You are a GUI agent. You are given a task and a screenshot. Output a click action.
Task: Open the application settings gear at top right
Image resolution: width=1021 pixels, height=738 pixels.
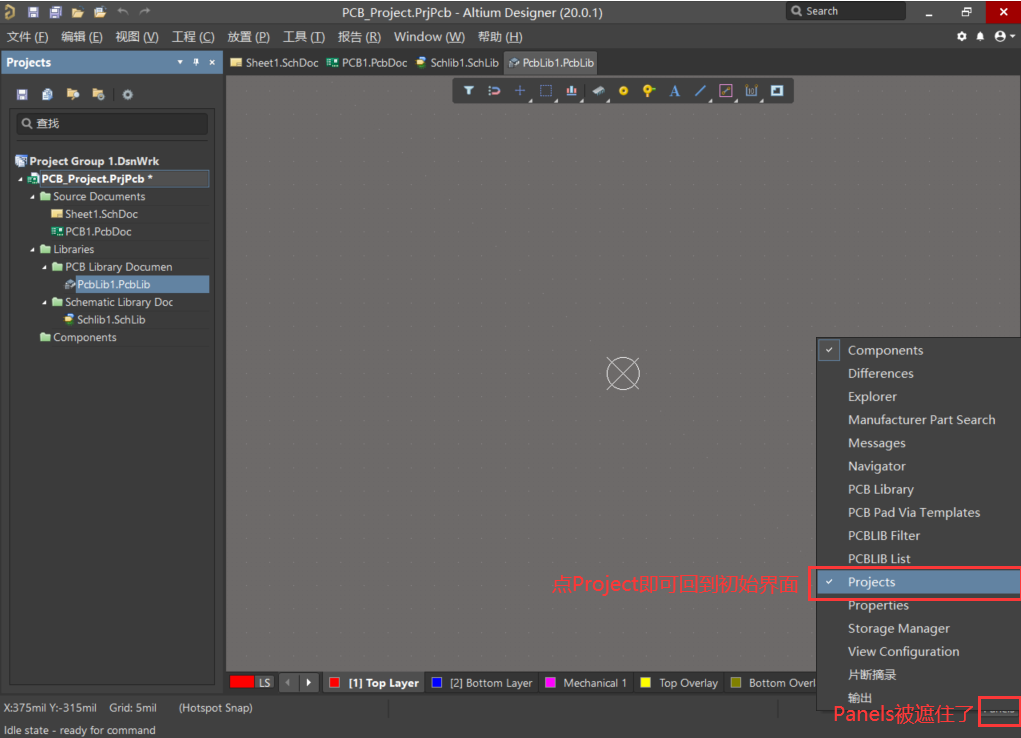pos(962,36)
